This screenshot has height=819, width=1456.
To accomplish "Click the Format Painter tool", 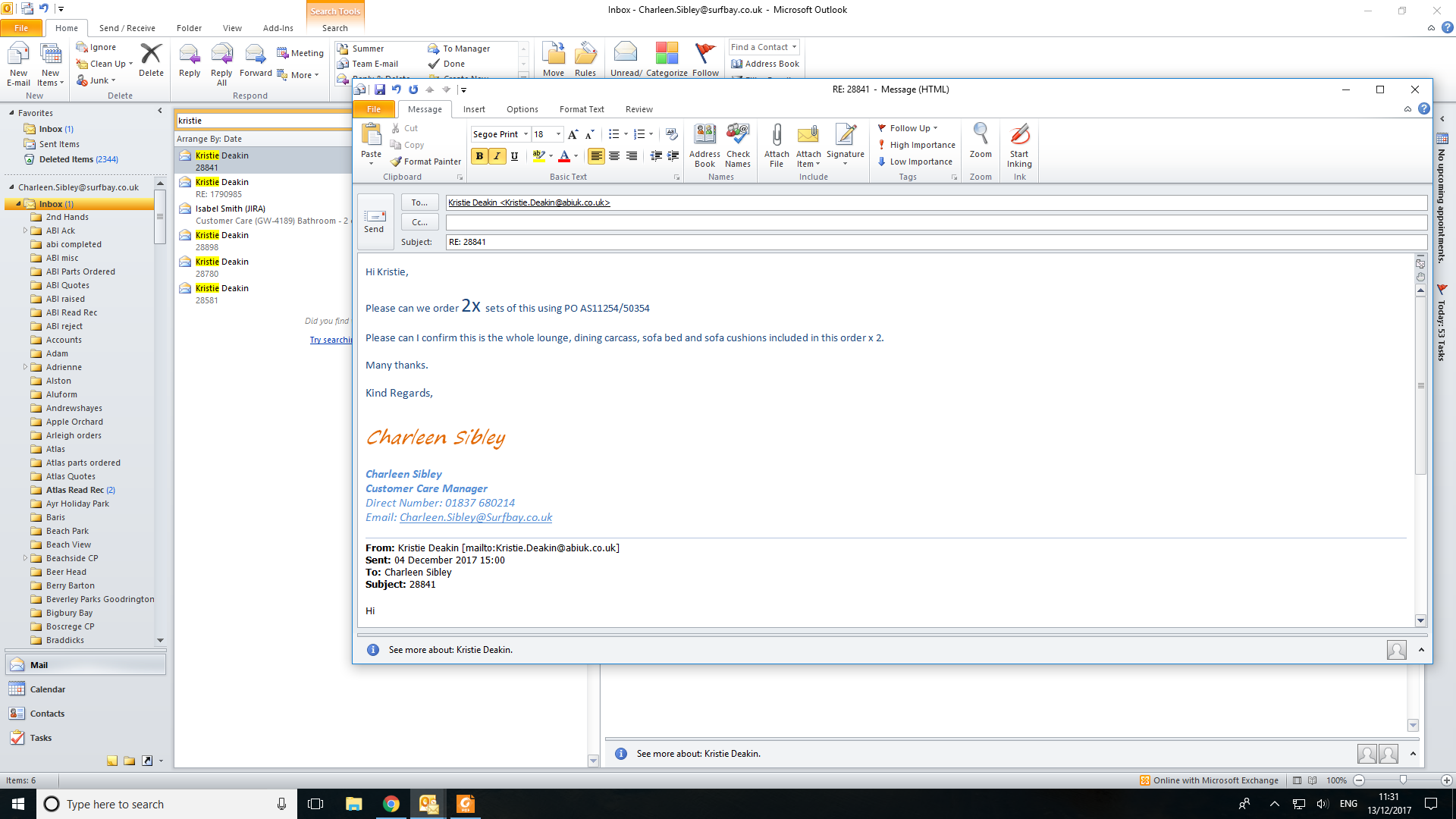I will tap(425, 162).
